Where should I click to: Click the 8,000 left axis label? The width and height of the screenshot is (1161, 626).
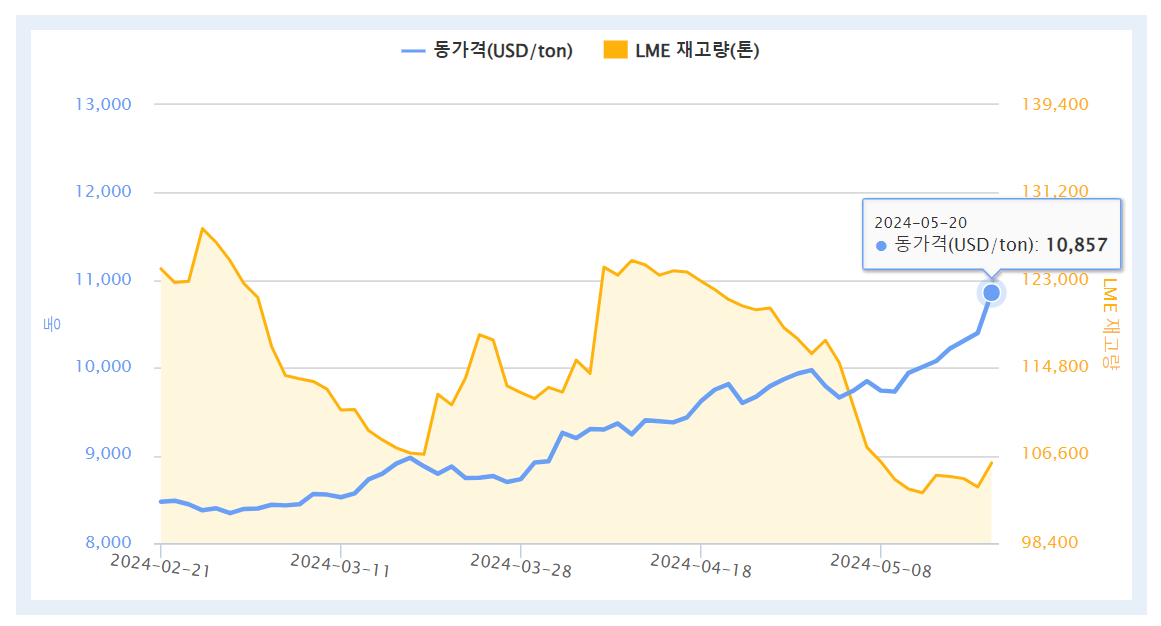click(x=107, y=543)
